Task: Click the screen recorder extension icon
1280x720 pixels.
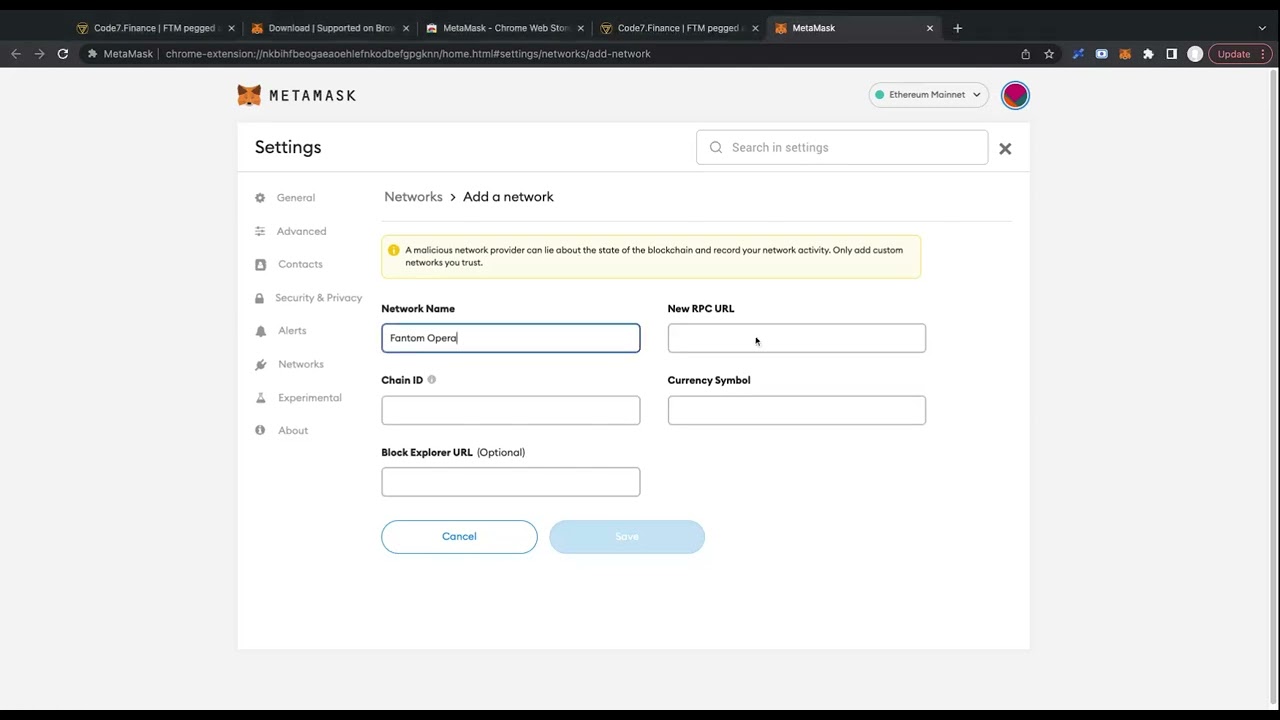Action: (x=1101, y=54)
